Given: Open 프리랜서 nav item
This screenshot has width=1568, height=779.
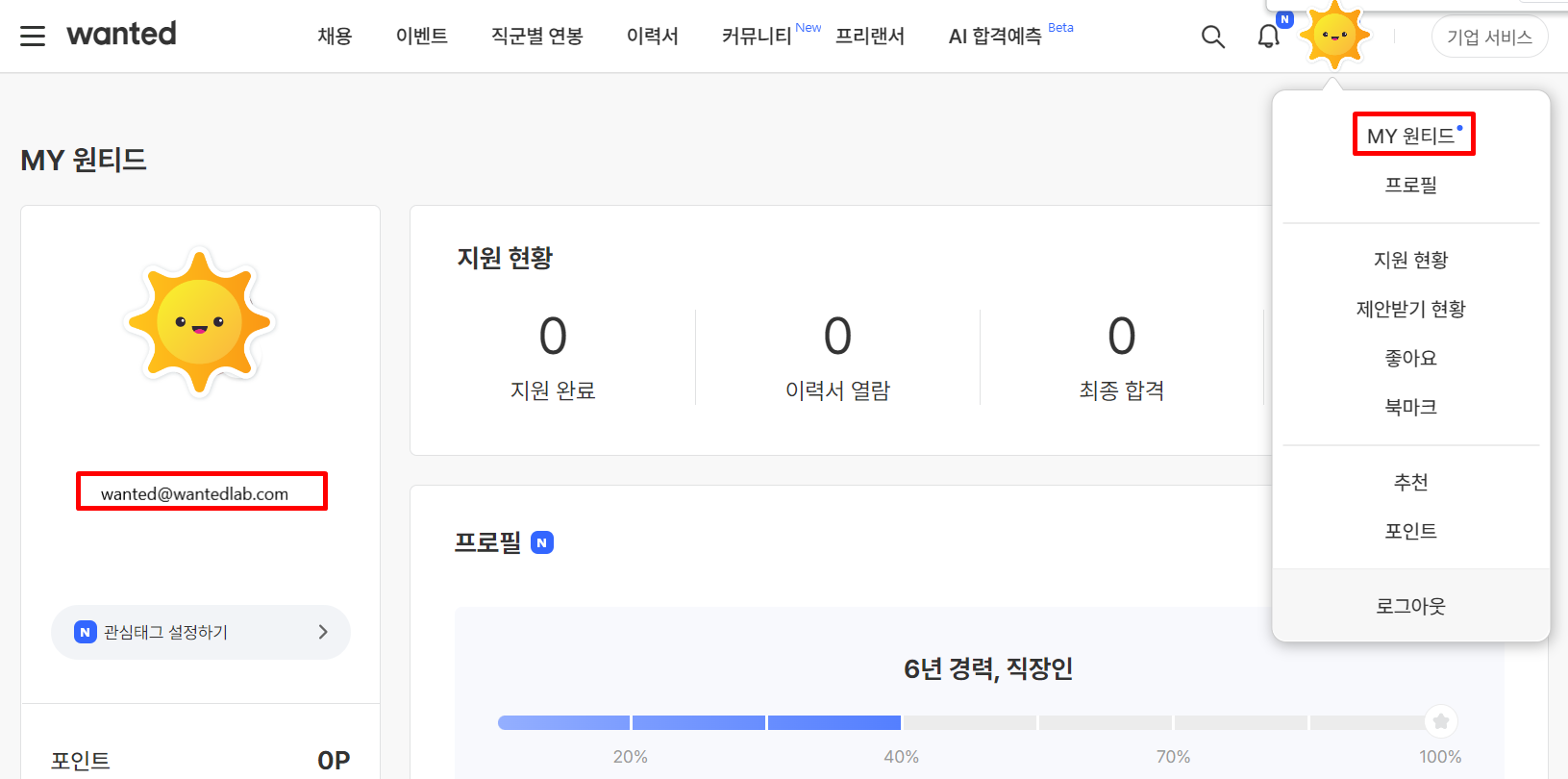Looking at the screenshot, I should 870,37.
